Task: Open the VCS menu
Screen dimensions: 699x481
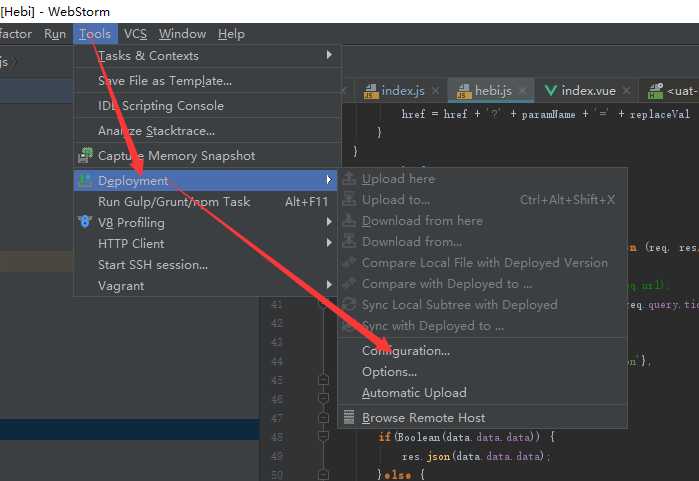Action: click(x=136, y=34)
